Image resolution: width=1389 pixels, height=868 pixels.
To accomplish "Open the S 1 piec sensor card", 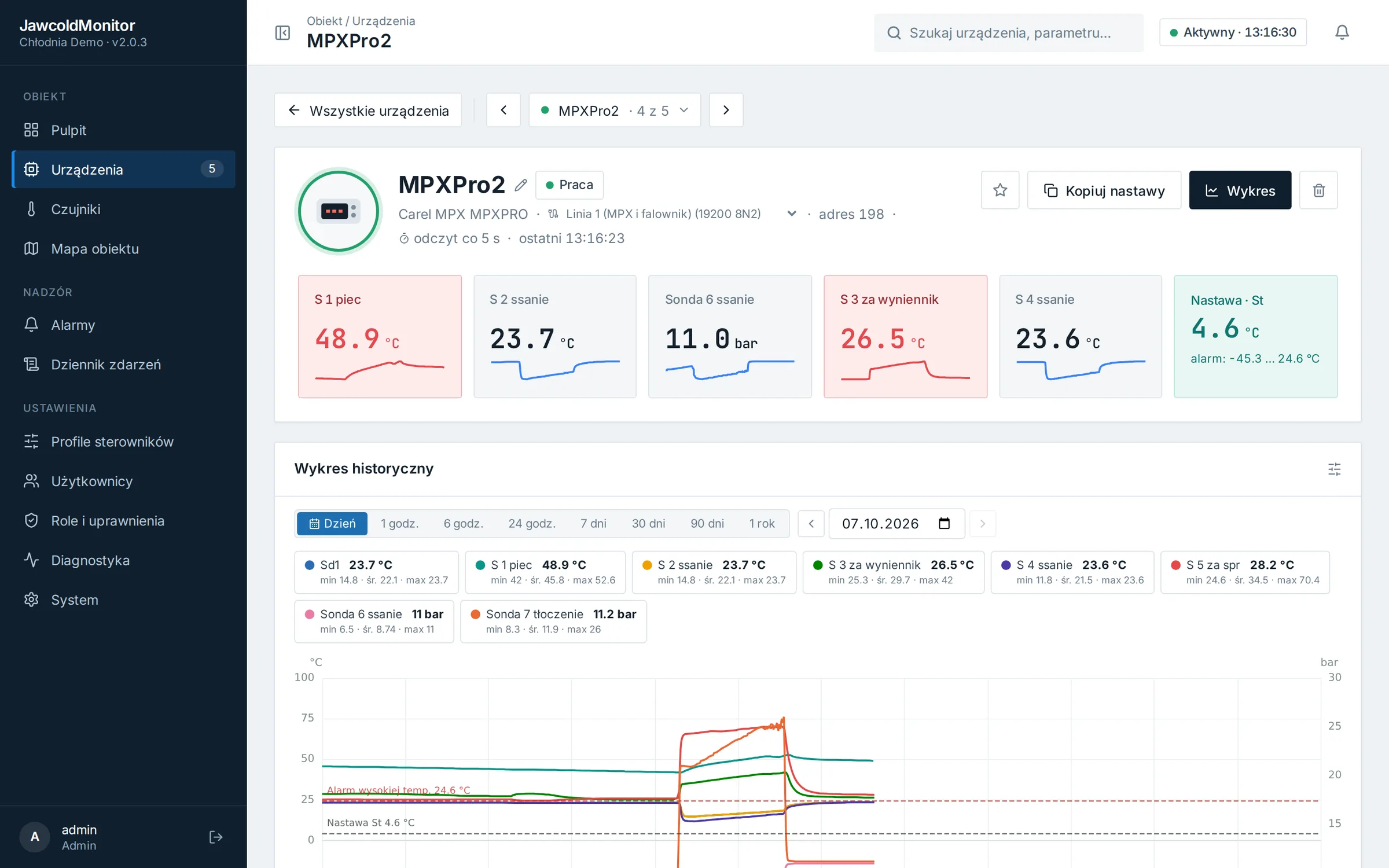I will click(380, 336).
